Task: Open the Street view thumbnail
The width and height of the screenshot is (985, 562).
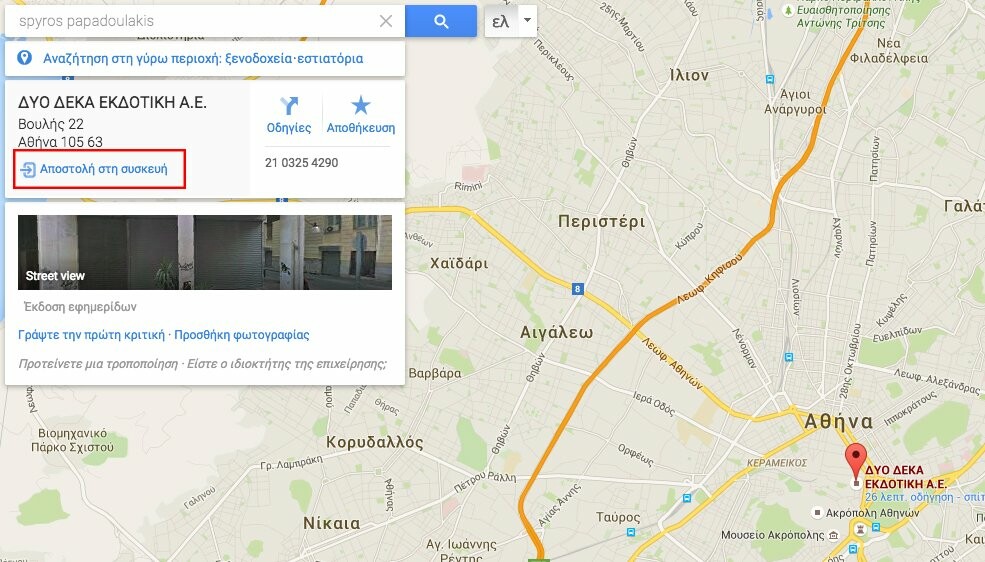Action: coord(205,252)
